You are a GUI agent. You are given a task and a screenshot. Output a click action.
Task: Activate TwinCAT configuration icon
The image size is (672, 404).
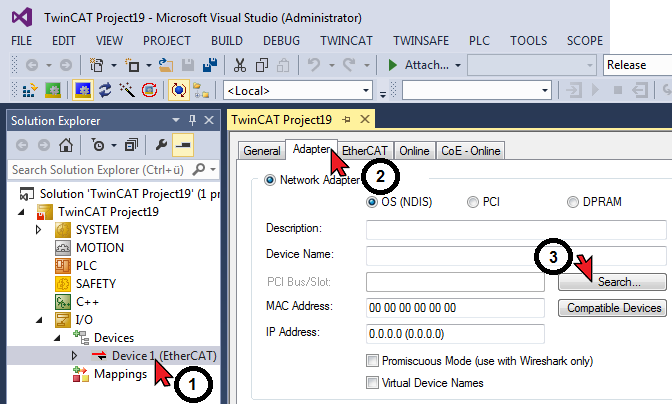pos(29,90)
